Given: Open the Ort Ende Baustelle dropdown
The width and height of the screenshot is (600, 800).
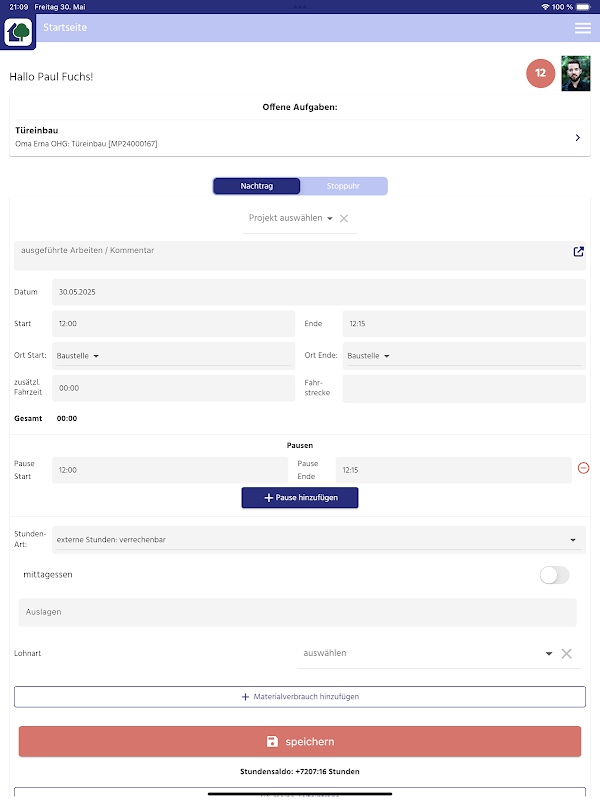Looking at the screenshot, I should [368, 355].
